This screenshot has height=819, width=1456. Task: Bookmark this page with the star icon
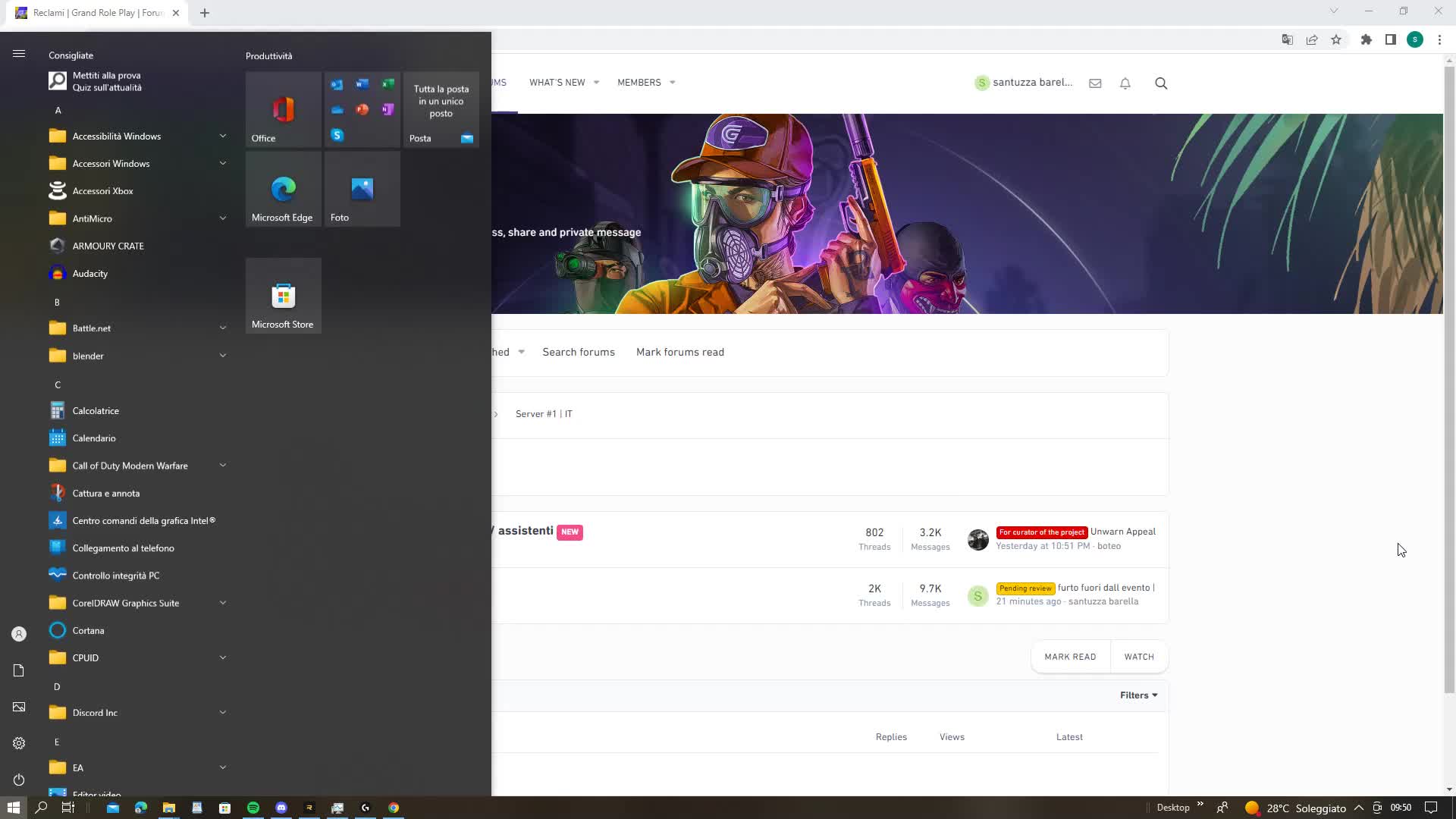pos(1336,39)
